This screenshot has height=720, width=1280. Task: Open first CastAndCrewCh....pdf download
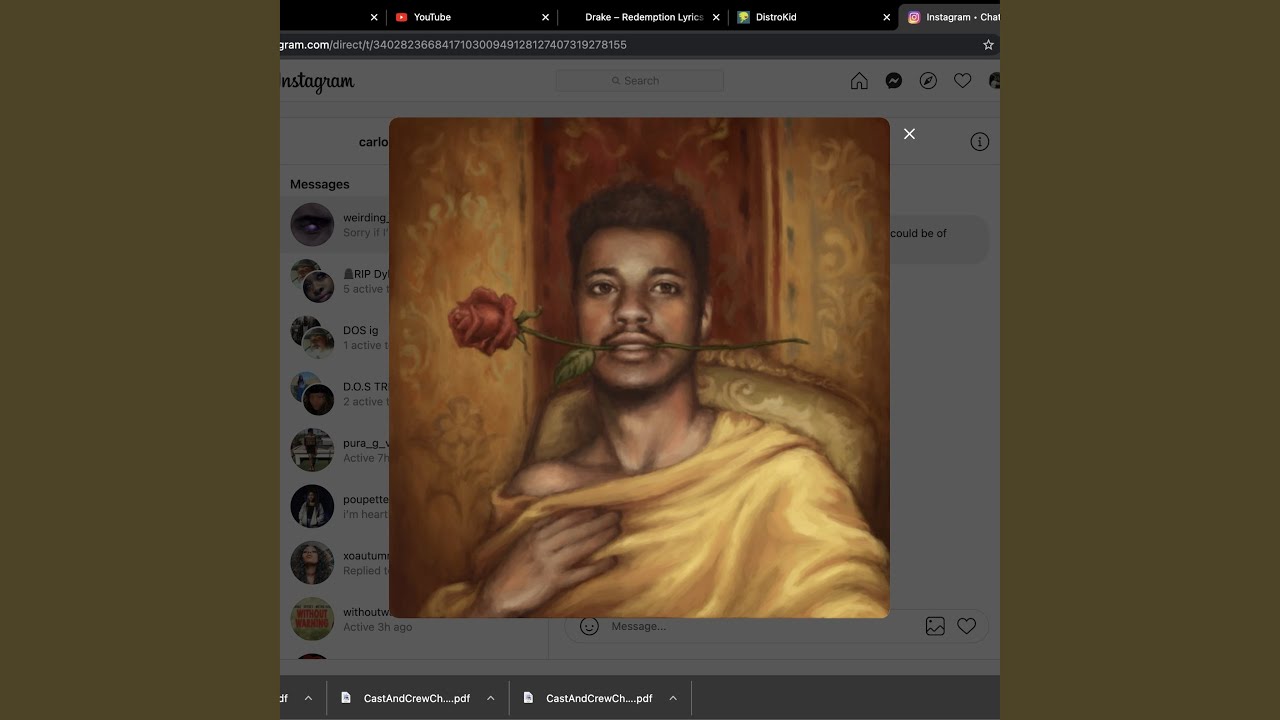point(406,698)
